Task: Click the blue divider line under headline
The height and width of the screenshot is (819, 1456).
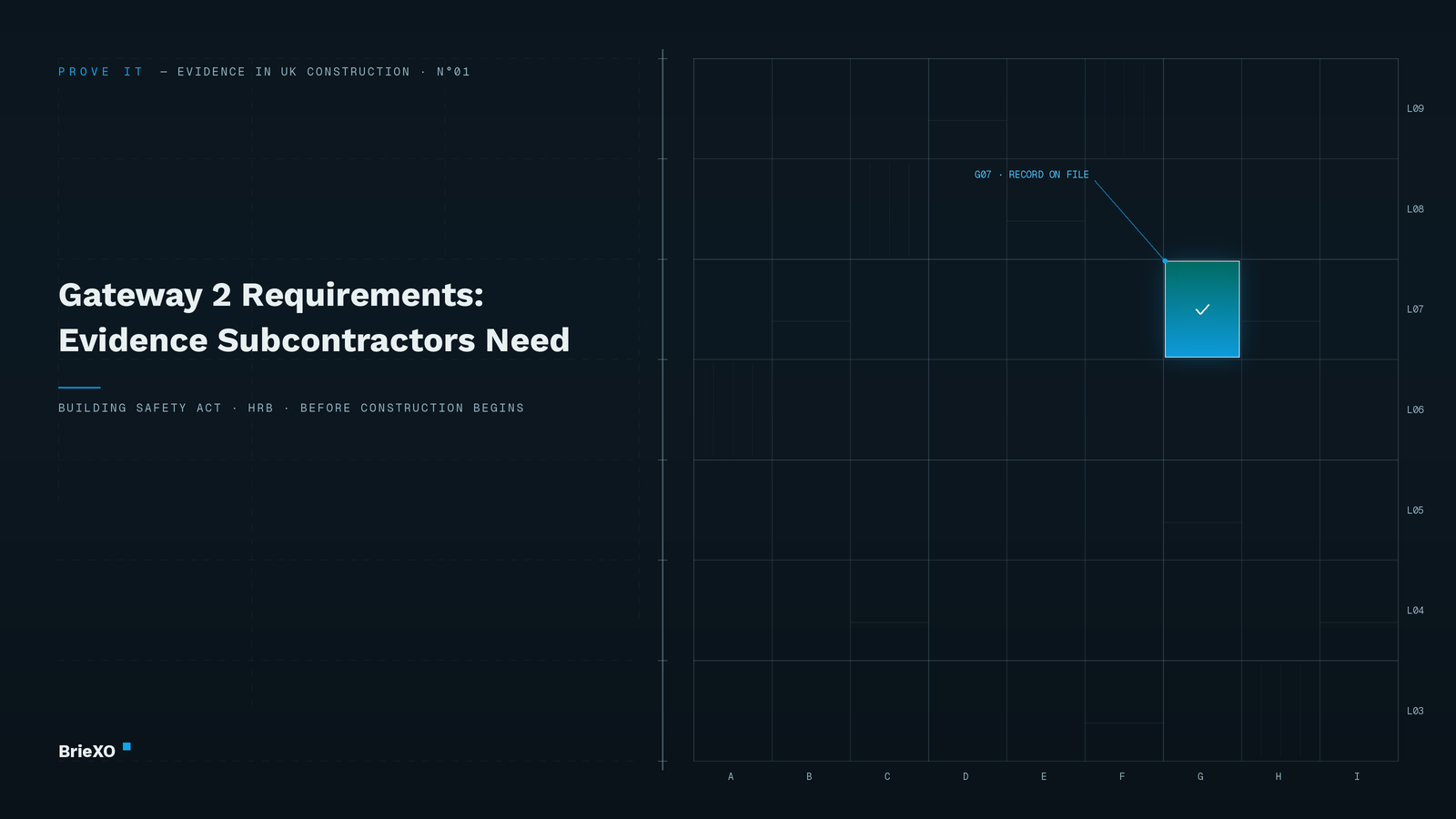Action: coord(79,388)
